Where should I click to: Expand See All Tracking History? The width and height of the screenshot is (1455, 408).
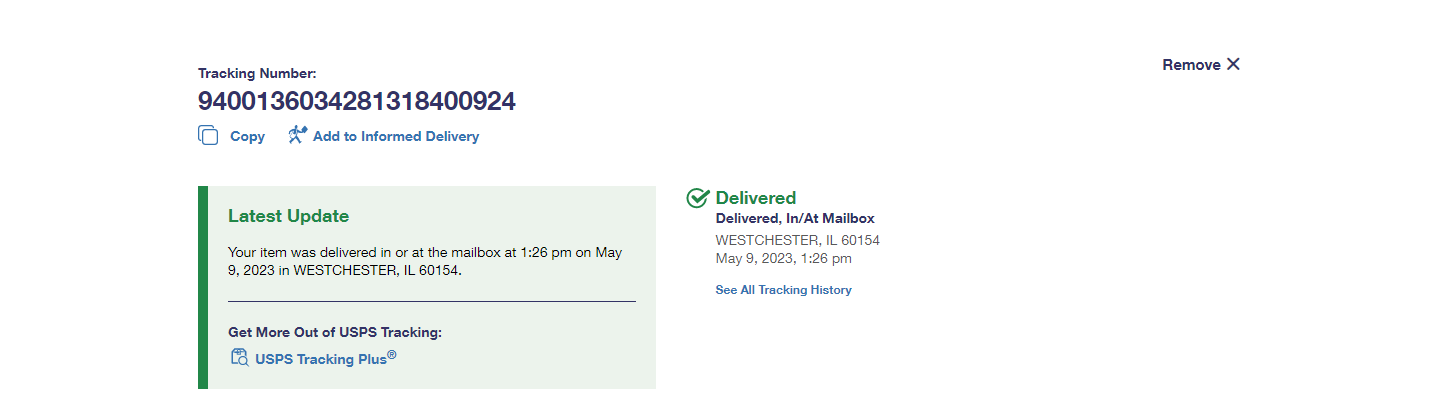click(783, 290)
